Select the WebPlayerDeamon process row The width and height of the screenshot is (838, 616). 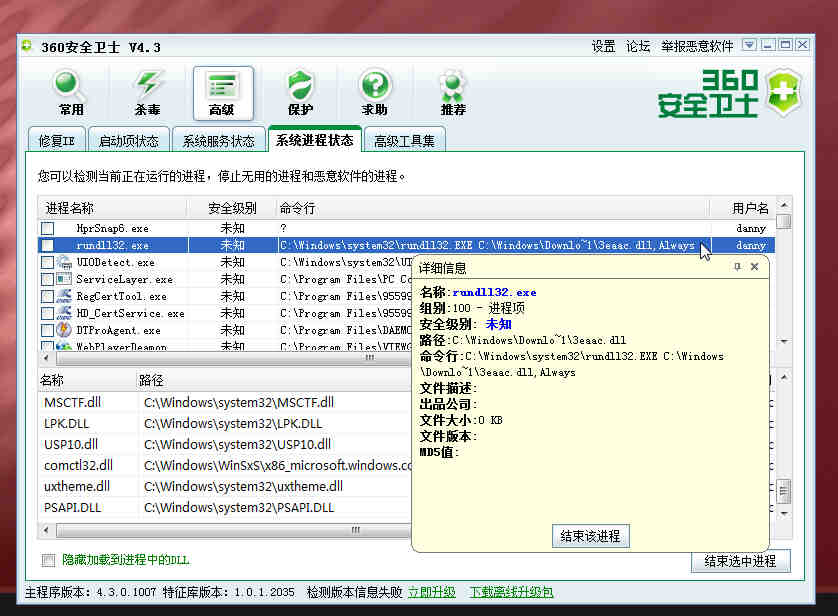pyautogui.click(x=225, y=346)
